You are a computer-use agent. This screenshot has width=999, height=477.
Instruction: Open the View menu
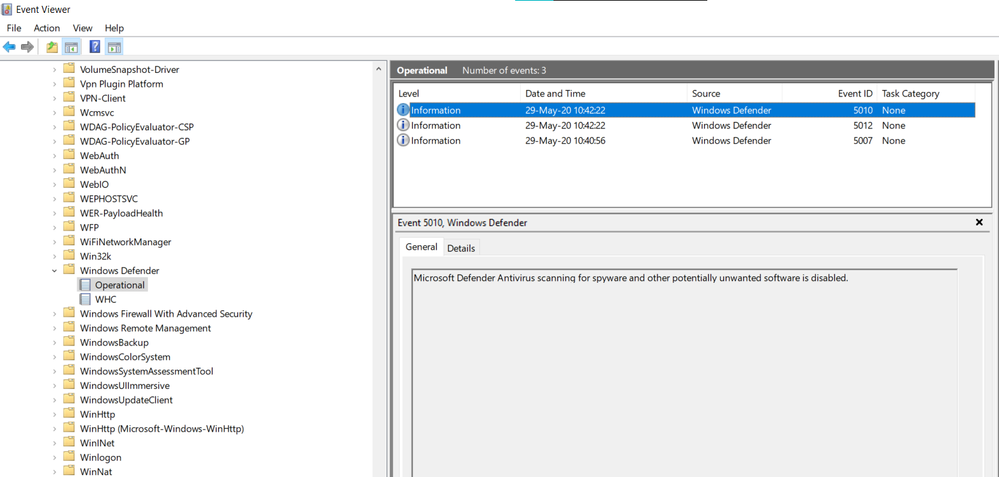click(x=82, y=28)
